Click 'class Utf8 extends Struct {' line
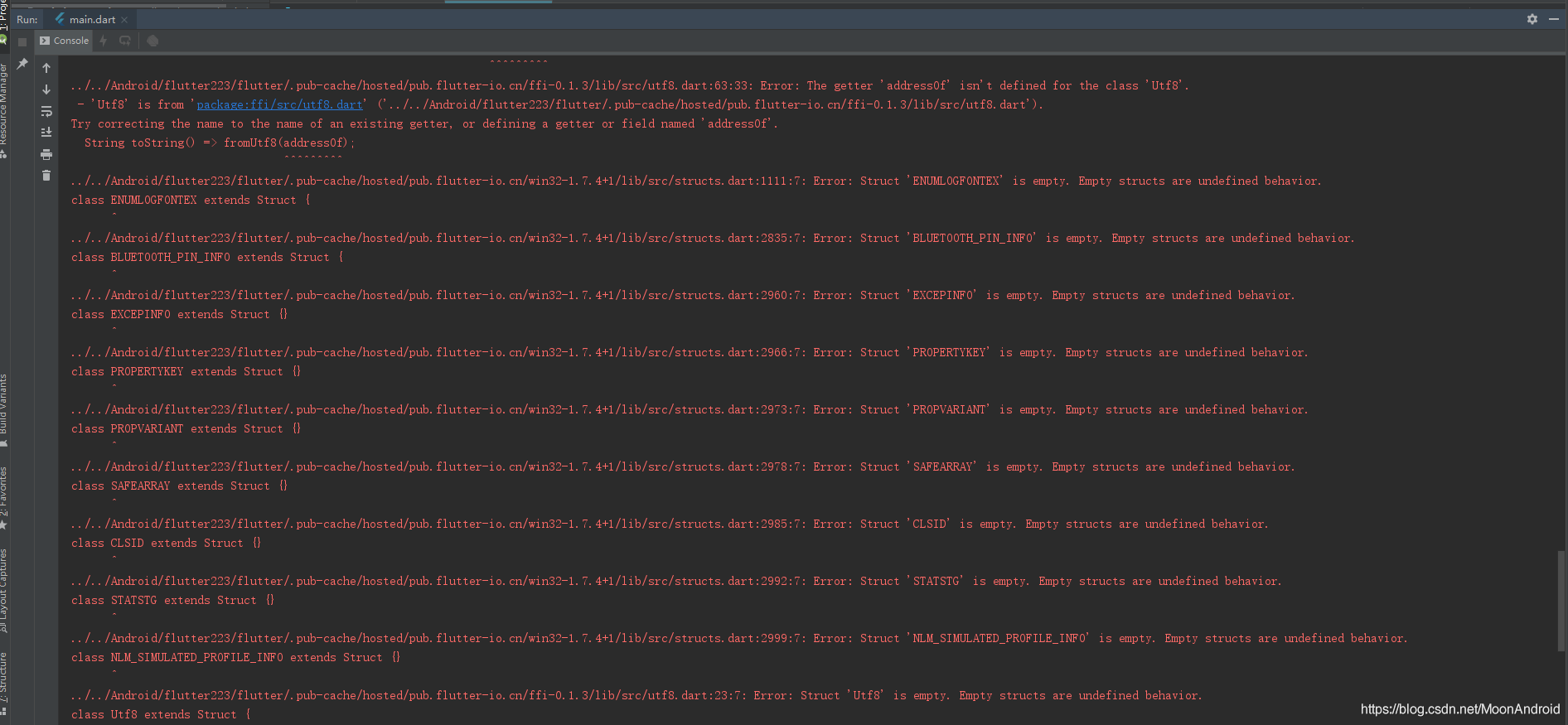The image size is (1568, 725). click(x=161, y=714)
